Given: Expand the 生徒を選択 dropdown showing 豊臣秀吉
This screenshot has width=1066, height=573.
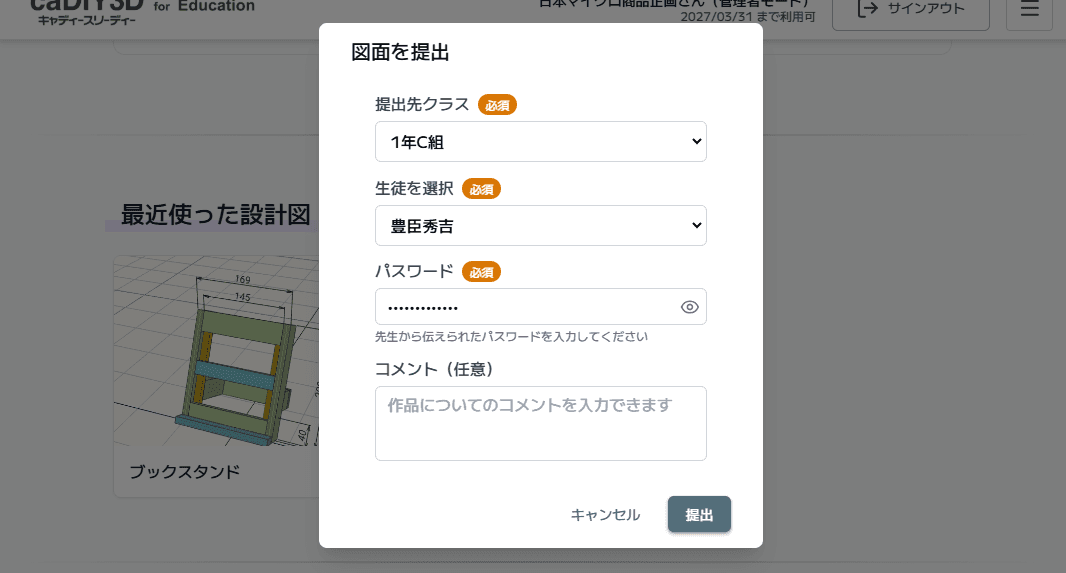Looking at the screenshot, I should click(x=540, y=226).
